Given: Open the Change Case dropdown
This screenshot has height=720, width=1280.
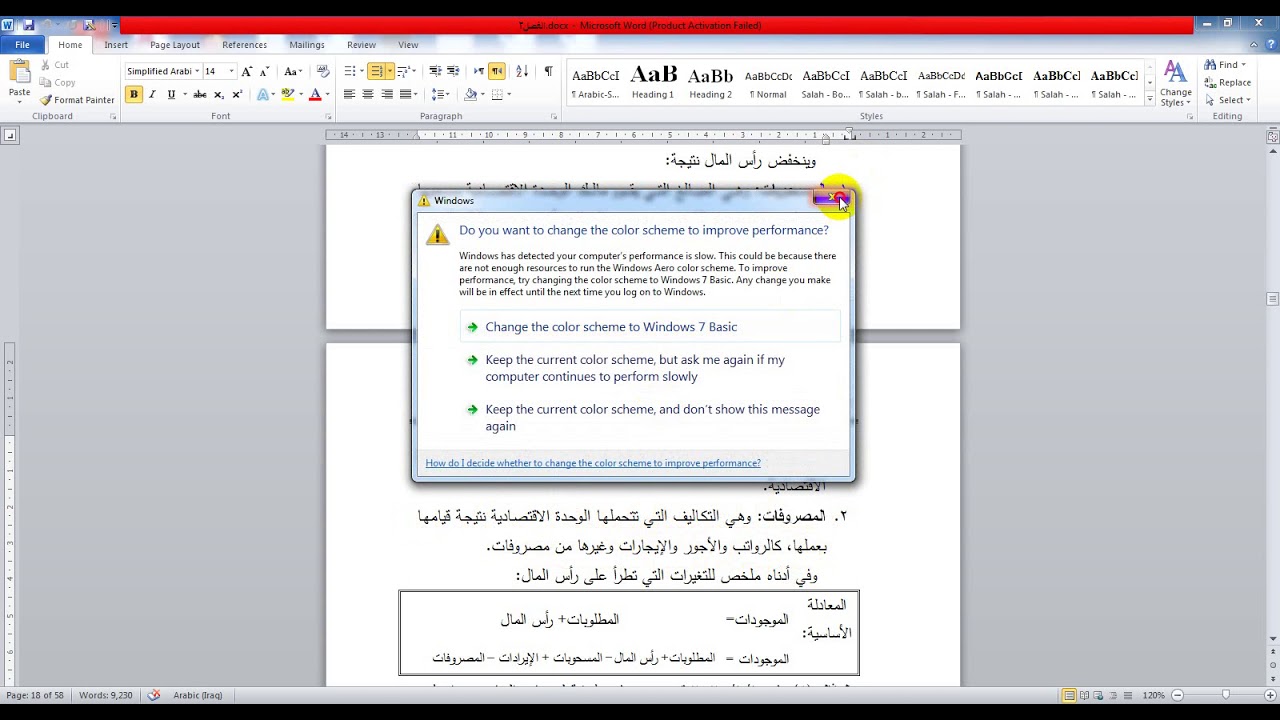Looking at the screenshot, I should (292, 71).
